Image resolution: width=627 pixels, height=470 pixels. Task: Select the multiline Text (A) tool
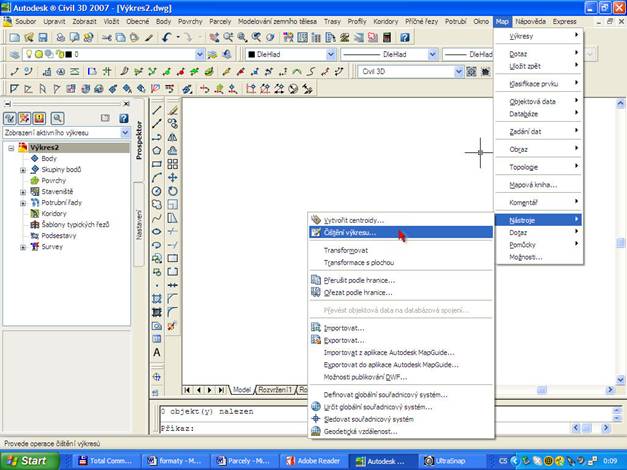(x=157, y=352)
